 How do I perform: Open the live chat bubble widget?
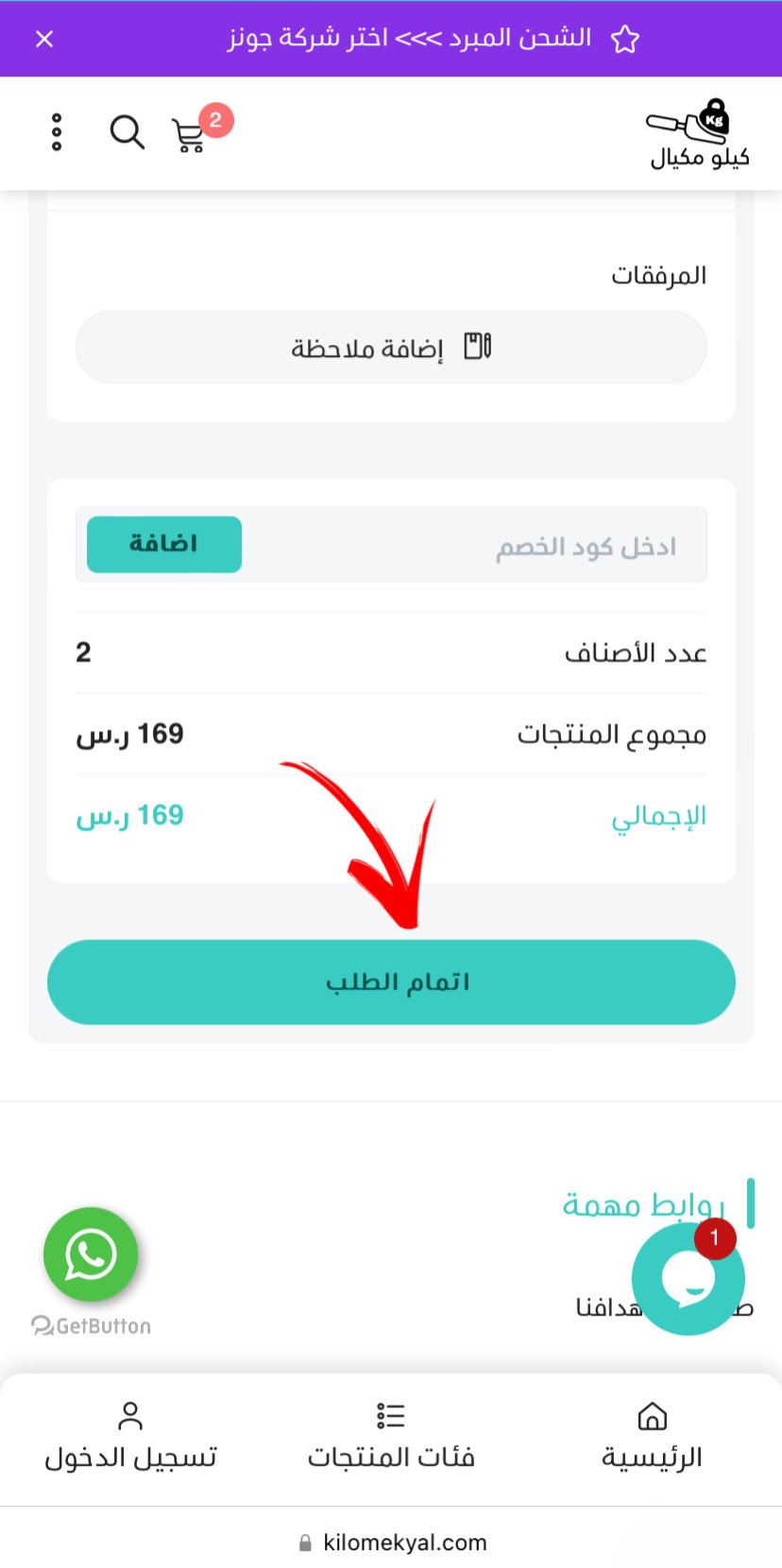[688, 1279]
